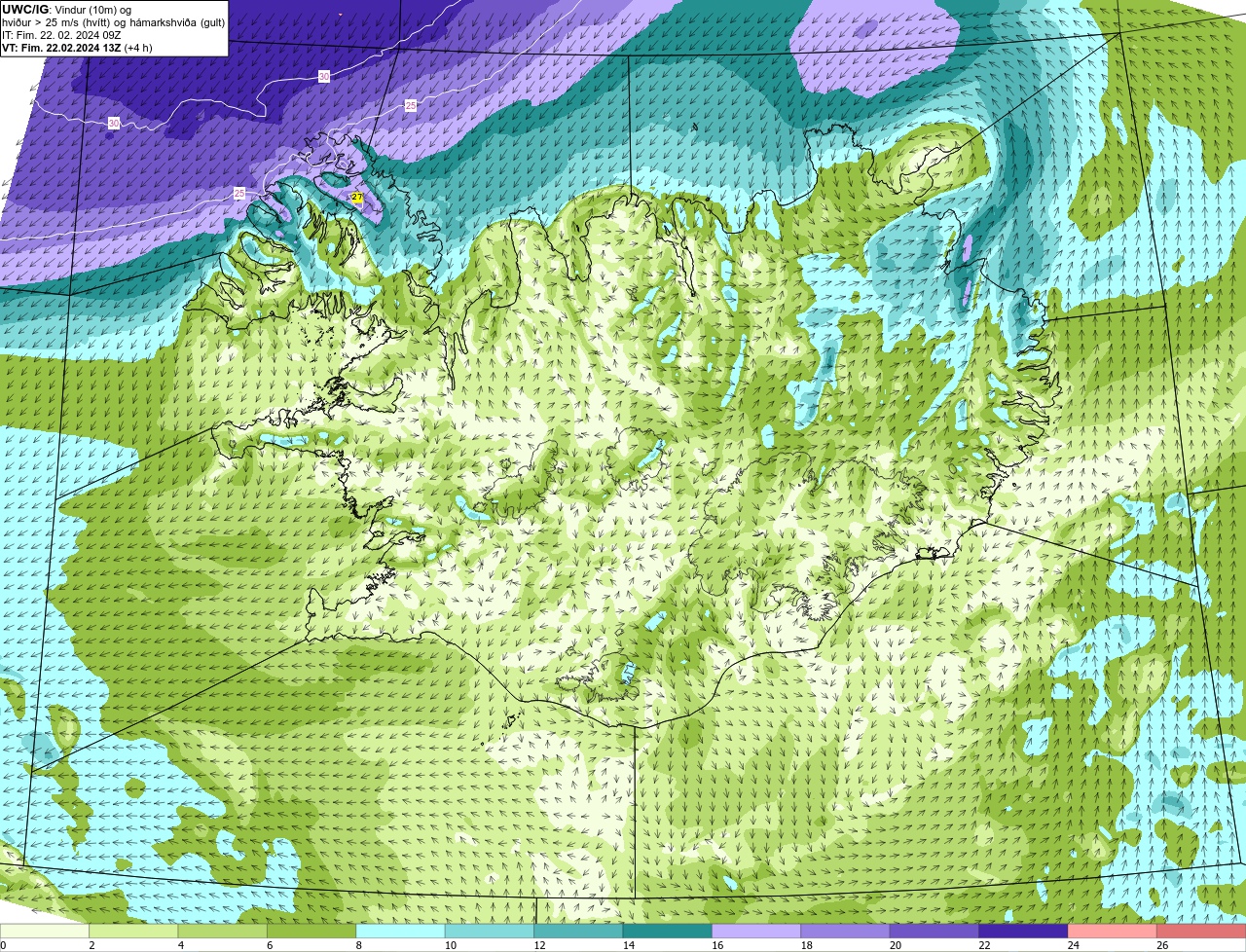1246x952 pixels.
Task: Click the 0–2 m/s pale cream legend swatch
Action: 45,932
